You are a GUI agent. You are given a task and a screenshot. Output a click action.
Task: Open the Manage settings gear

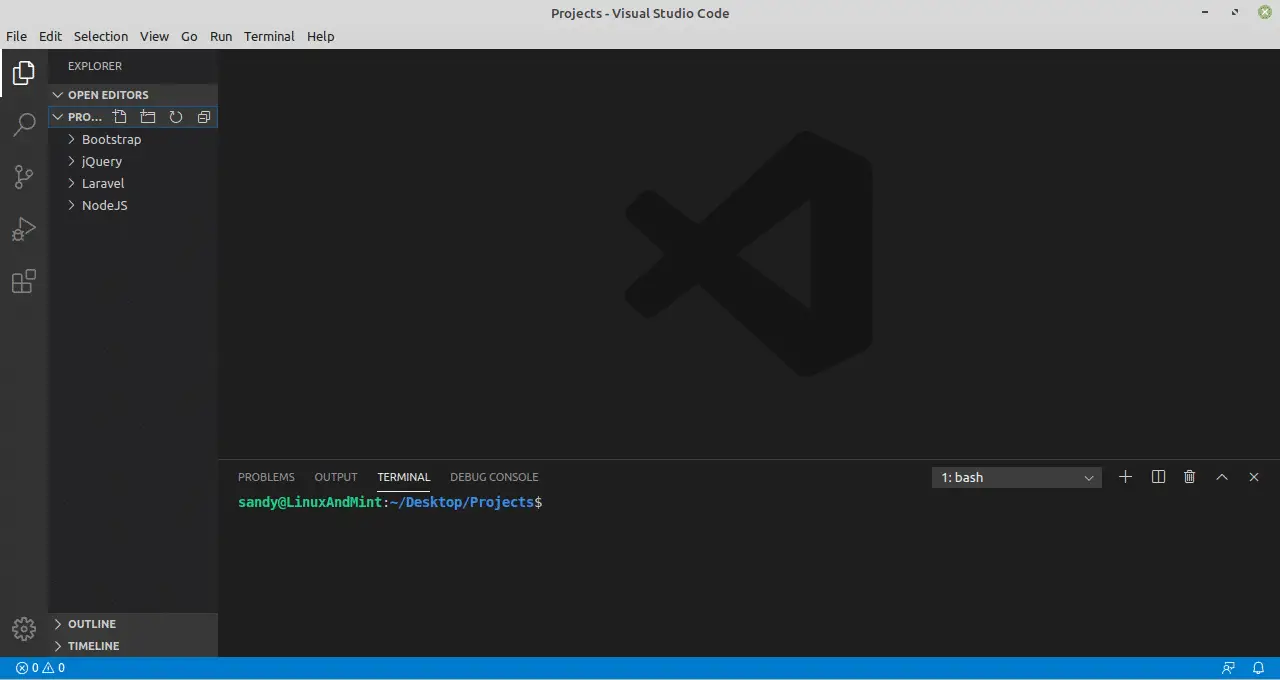pos(24,629)
